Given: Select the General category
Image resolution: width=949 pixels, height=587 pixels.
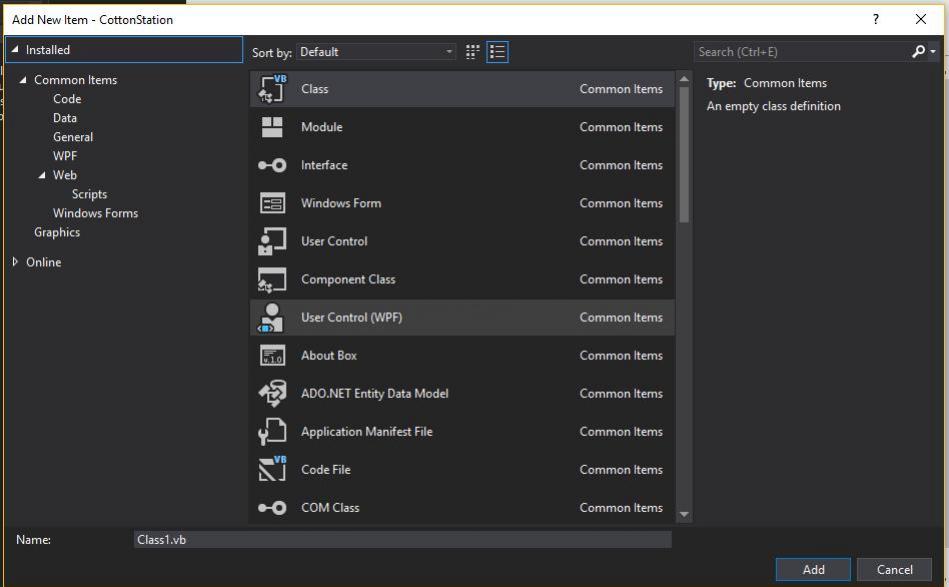Looking at the screenshot, I should [x=73, y=137].
